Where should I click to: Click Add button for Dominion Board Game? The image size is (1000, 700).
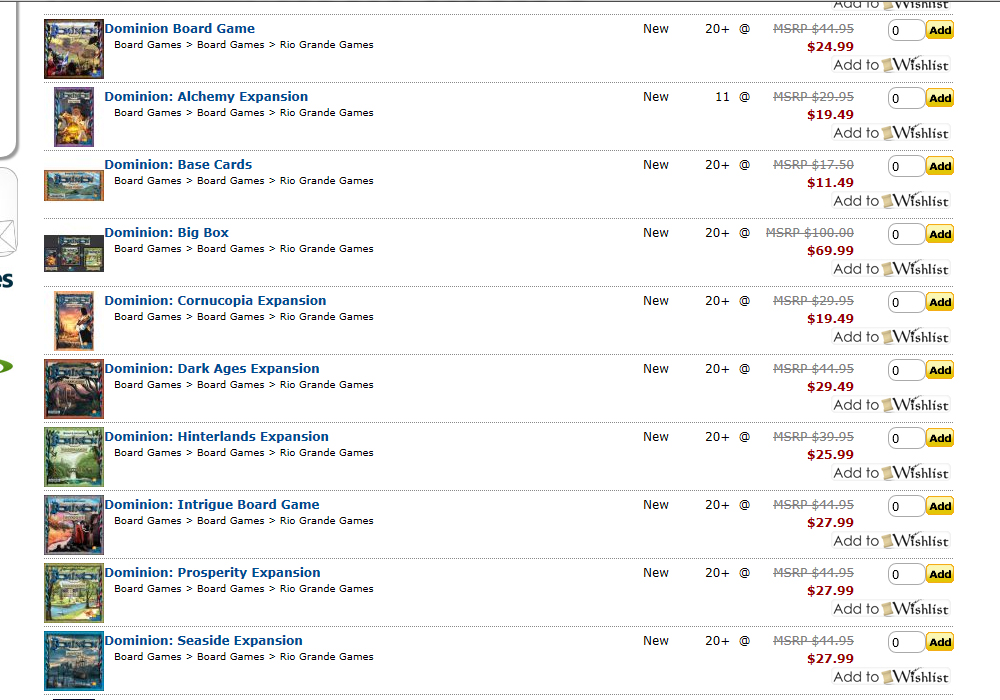tap(940, 30)
